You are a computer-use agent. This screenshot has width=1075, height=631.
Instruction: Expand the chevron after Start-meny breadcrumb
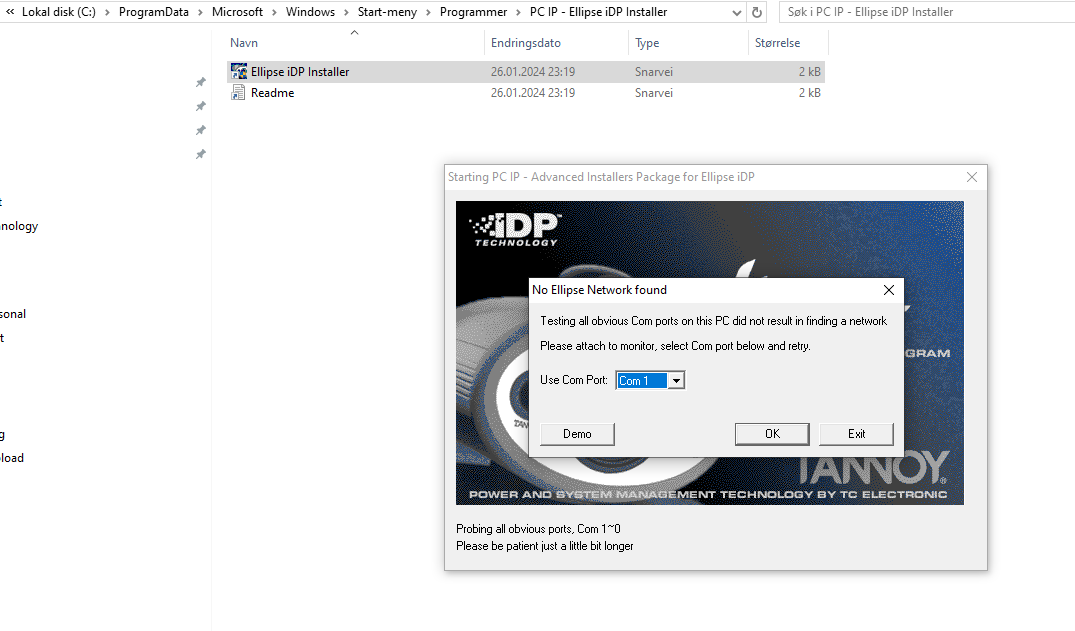(428, 12)
